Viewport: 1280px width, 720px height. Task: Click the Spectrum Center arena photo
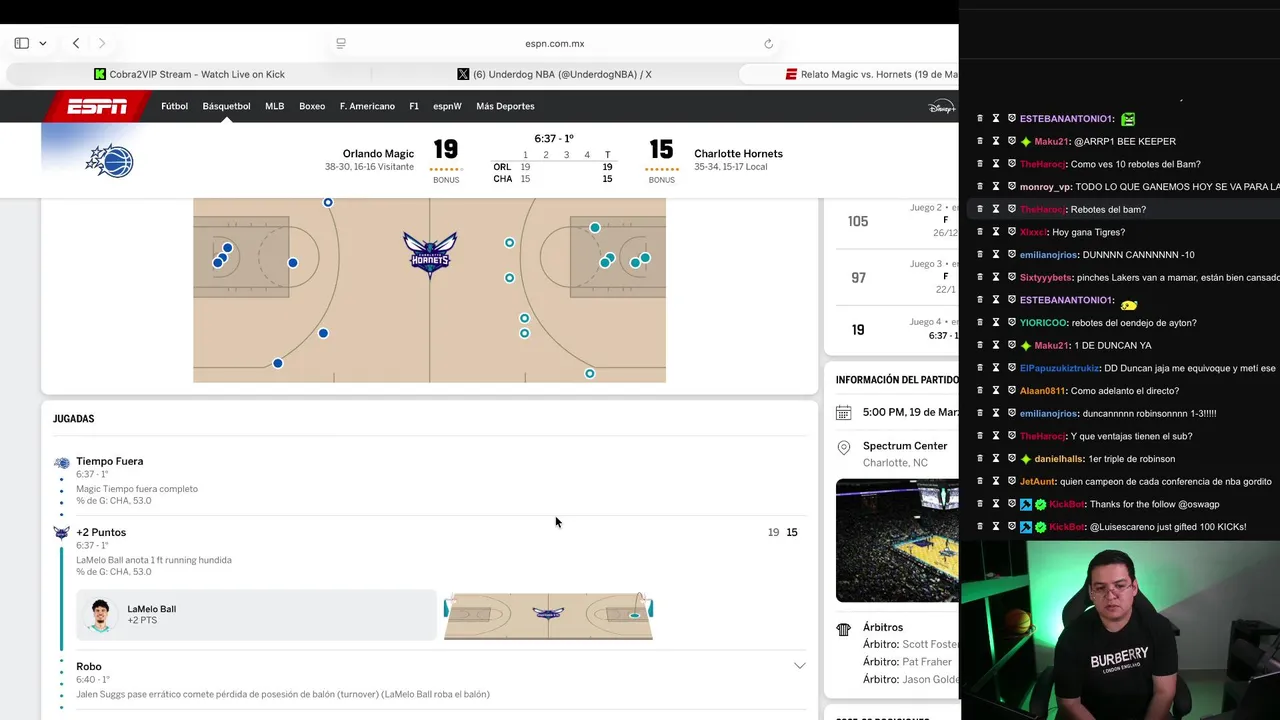[897, 541]
